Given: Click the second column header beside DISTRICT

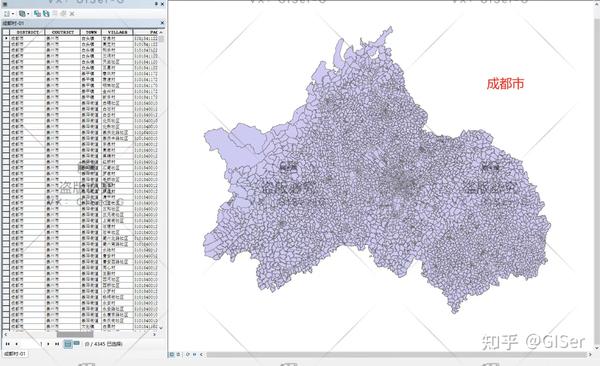Looking at the screenshot, I should [63, 32].
